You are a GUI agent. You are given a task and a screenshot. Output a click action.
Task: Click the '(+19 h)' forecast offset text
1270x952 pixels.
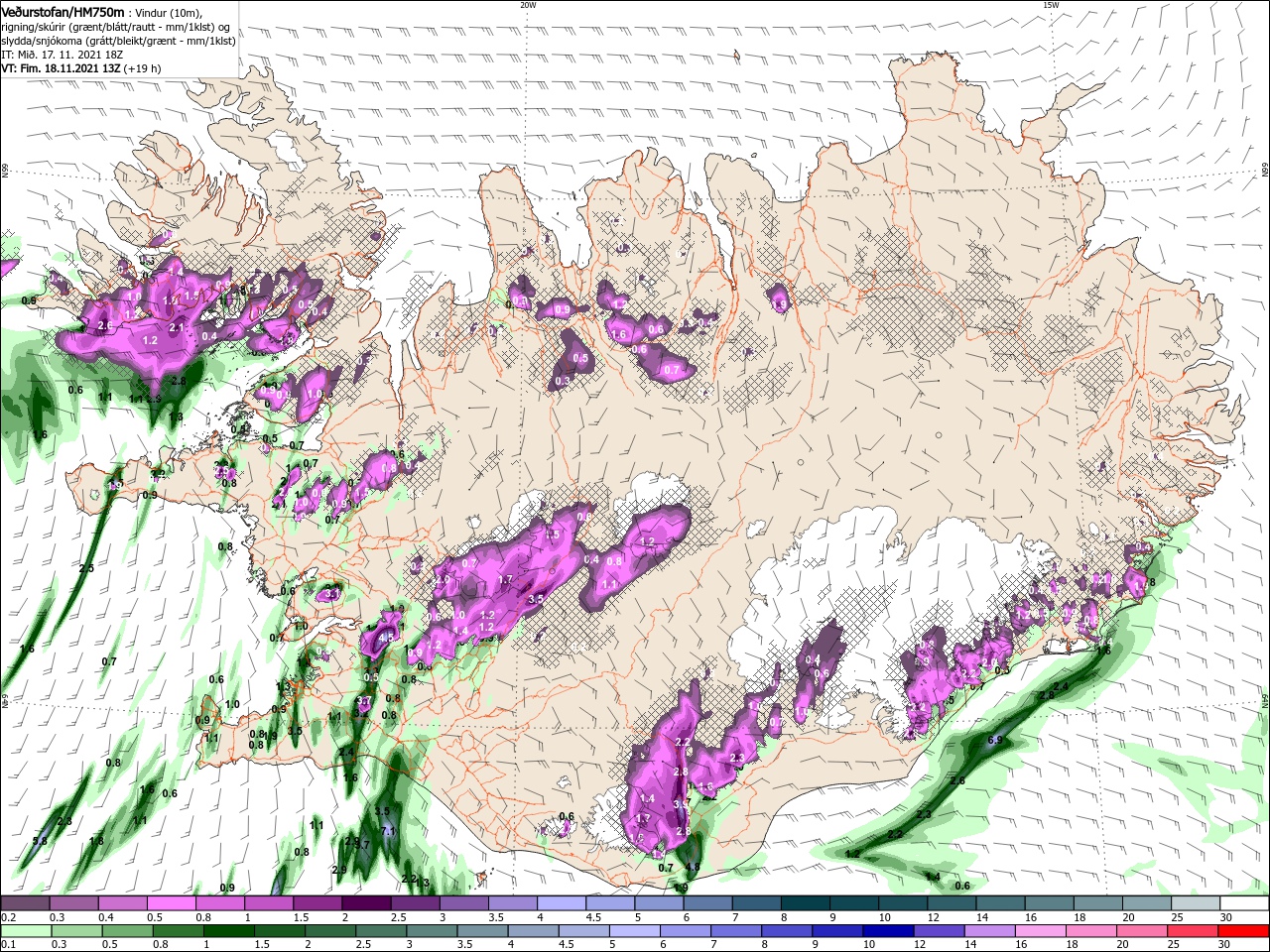tap(143, 68)
